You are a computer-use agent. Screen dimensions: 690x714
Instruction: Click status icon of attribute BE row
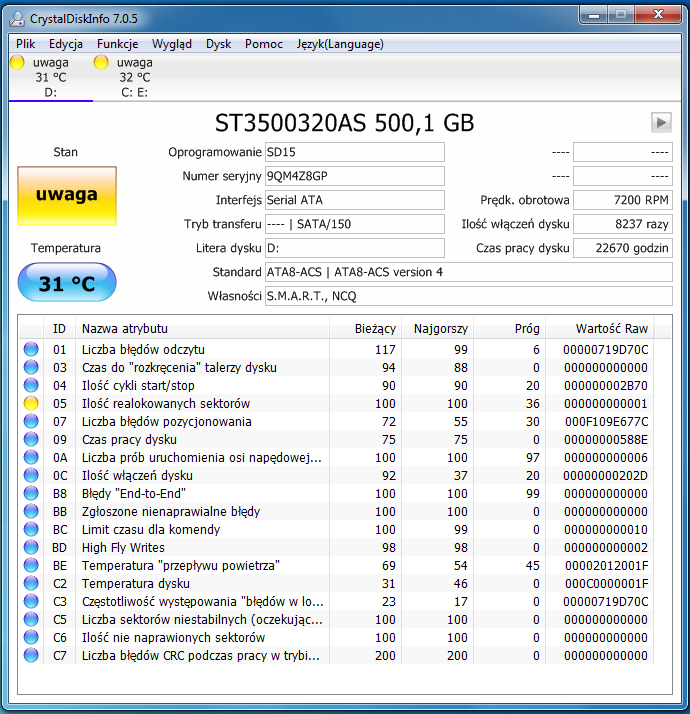click(31, 565)
